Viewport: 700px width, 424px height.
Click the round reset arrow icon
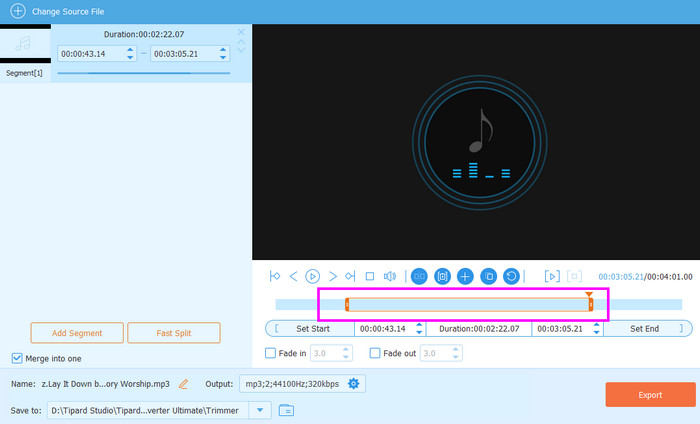(x=511, y=276)
